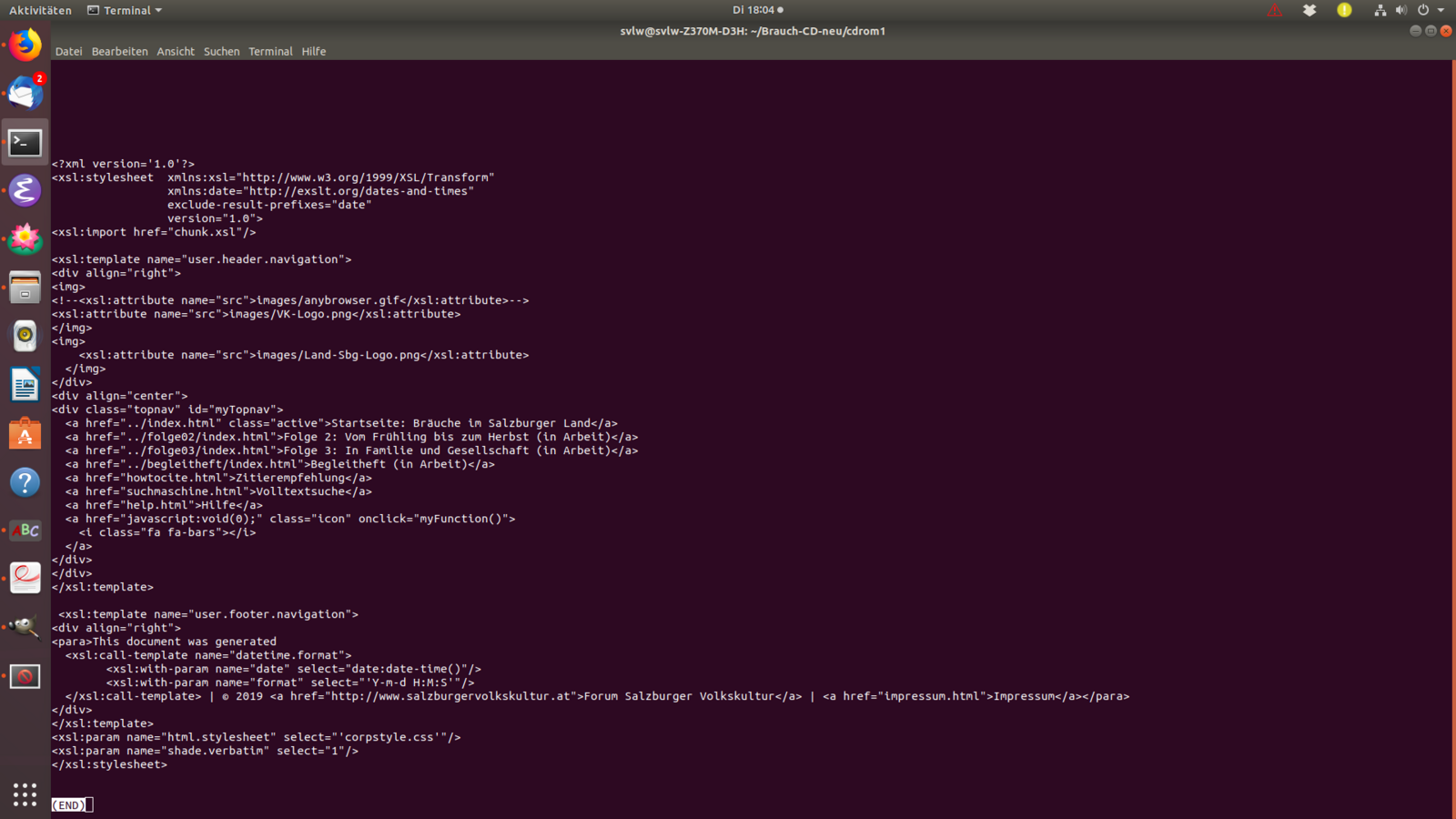
Task: Show all applications grid
Action: (x=25, y=794)
